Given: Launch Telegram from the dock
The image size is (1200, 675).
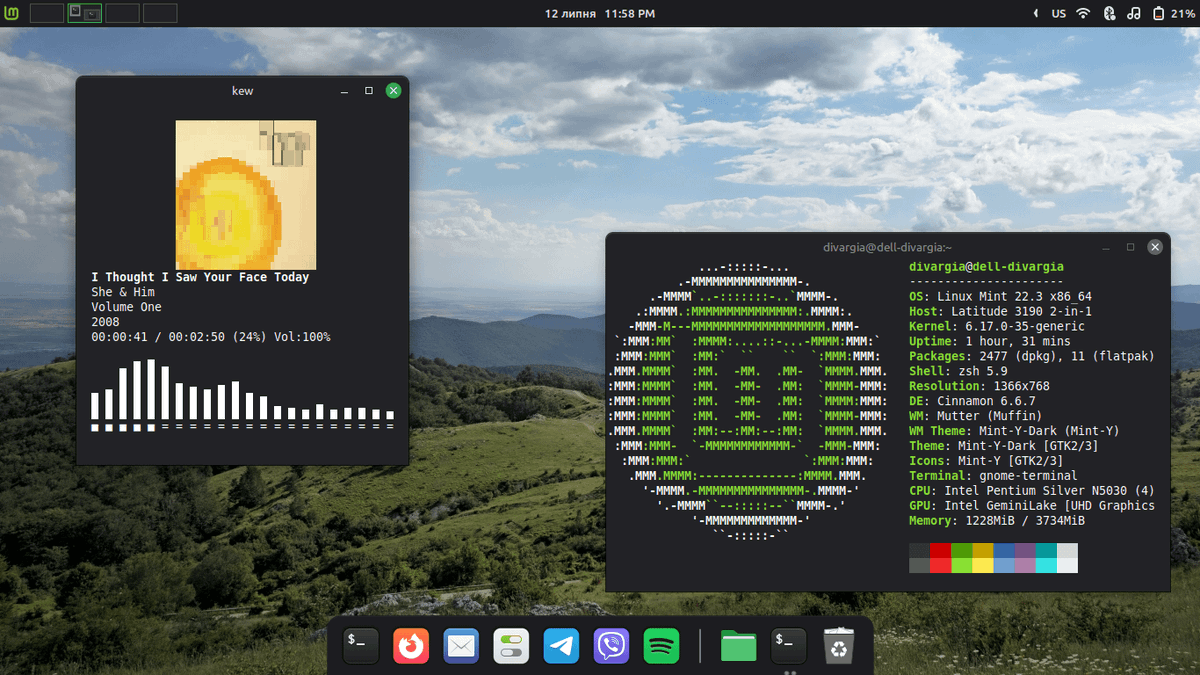Looking at the screenshot, I should pos(561,646).
